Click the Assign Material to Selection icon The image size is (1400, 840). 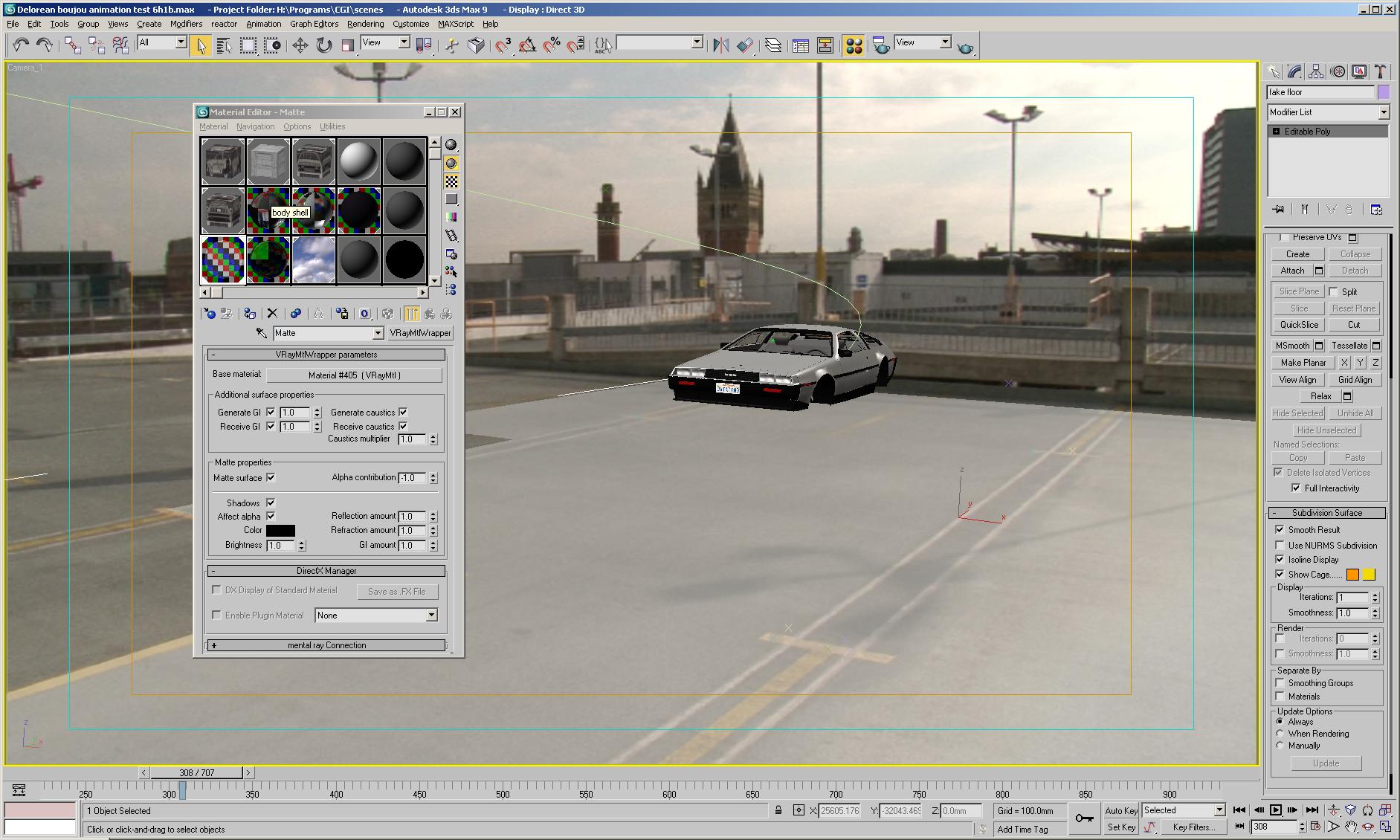tap(251, 313)
